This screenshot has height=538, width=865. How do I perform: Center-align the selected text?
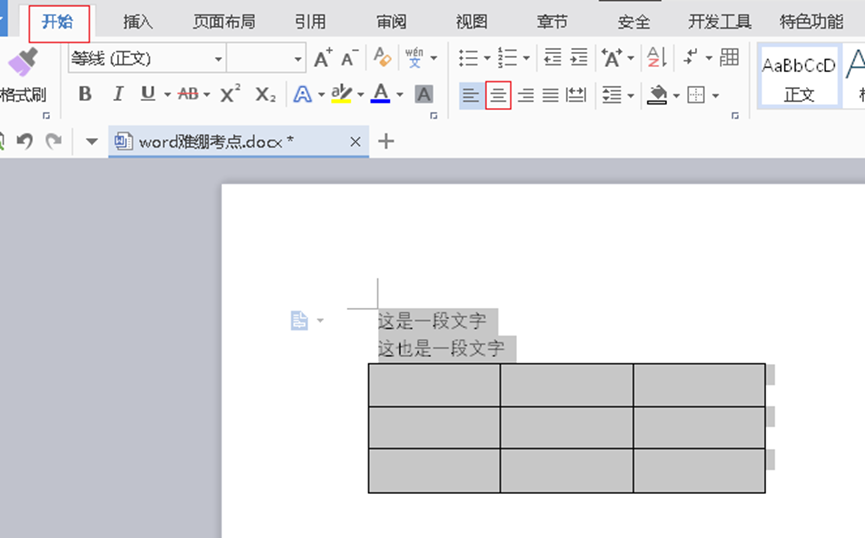pos(498,95)
